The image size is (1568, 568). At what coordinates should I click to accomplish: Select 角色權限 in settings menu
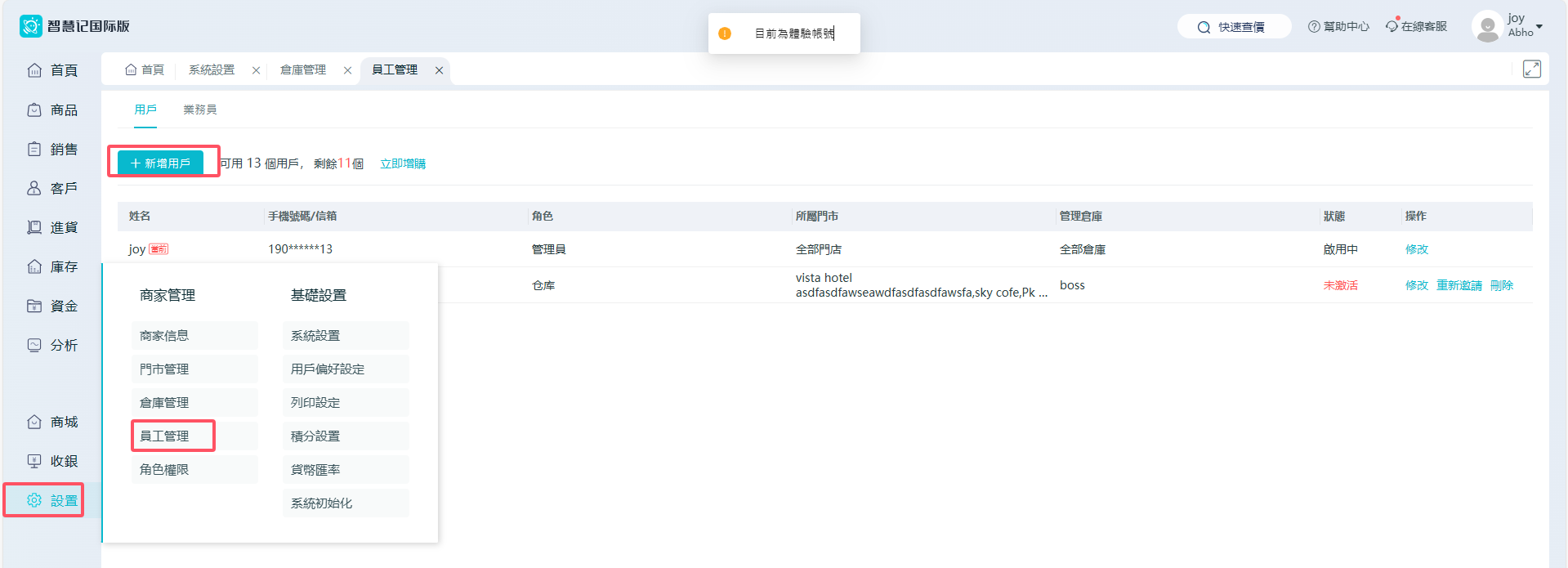point(164,470)
